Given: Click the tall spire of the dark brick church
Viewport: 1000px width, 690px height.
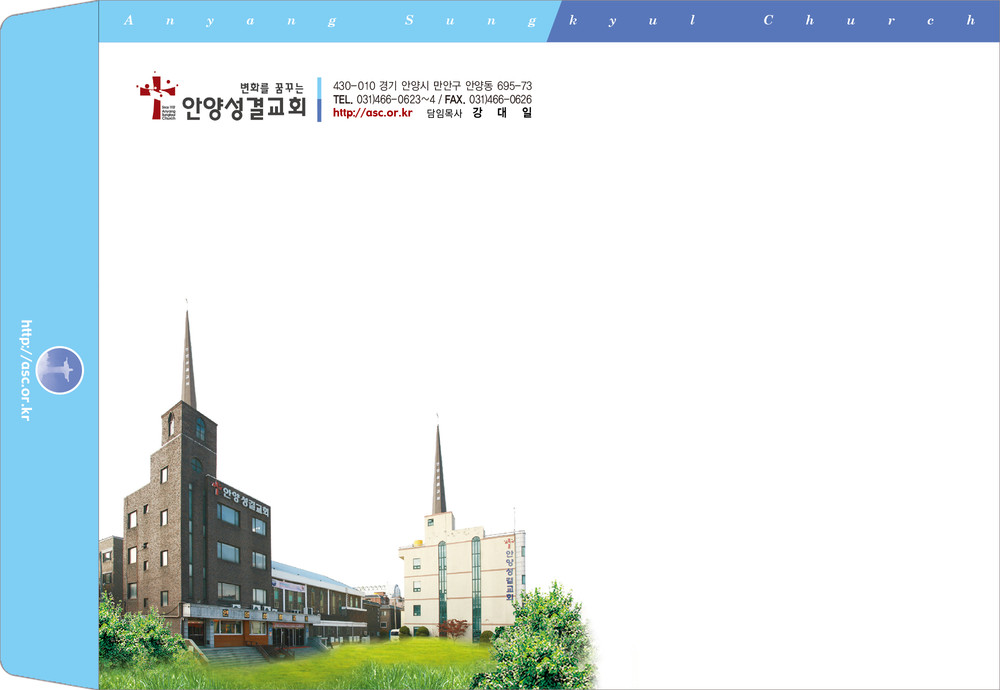Looking at the screenshot, I should click(188, 360).
